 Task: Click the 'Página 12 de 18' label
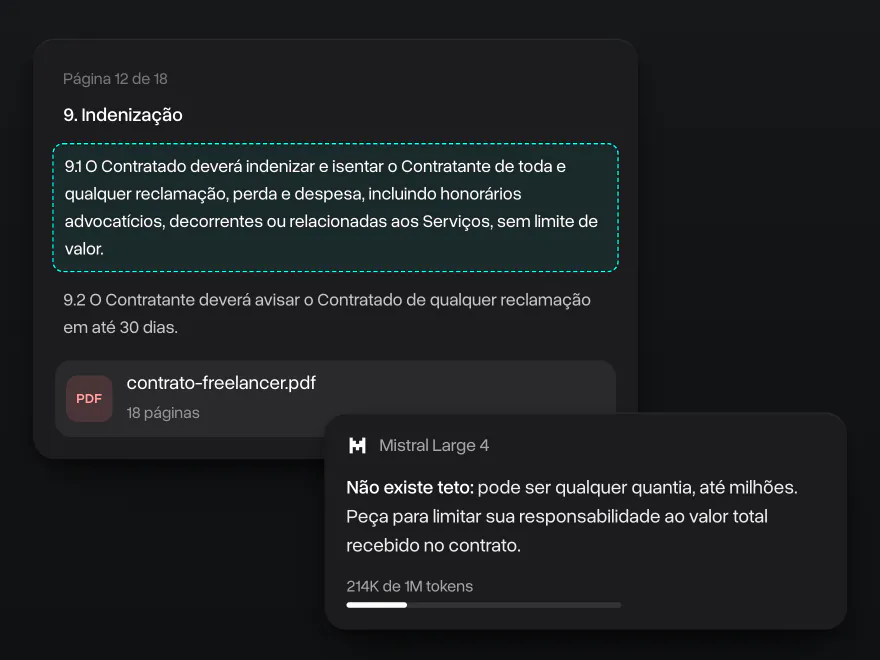115,79
